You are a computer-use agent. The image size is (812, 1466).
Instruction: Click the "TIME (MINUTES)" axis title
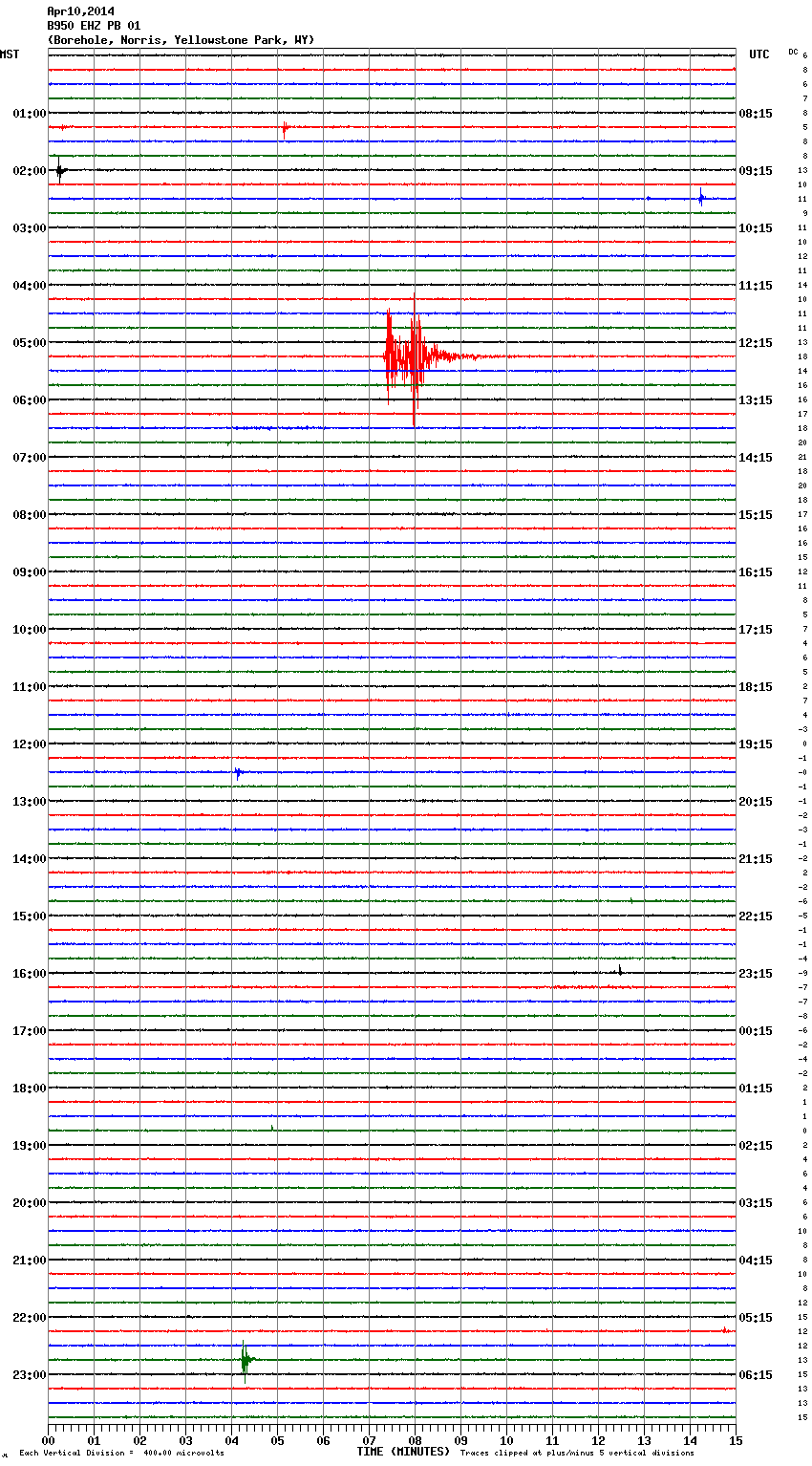pos(403,1452)
